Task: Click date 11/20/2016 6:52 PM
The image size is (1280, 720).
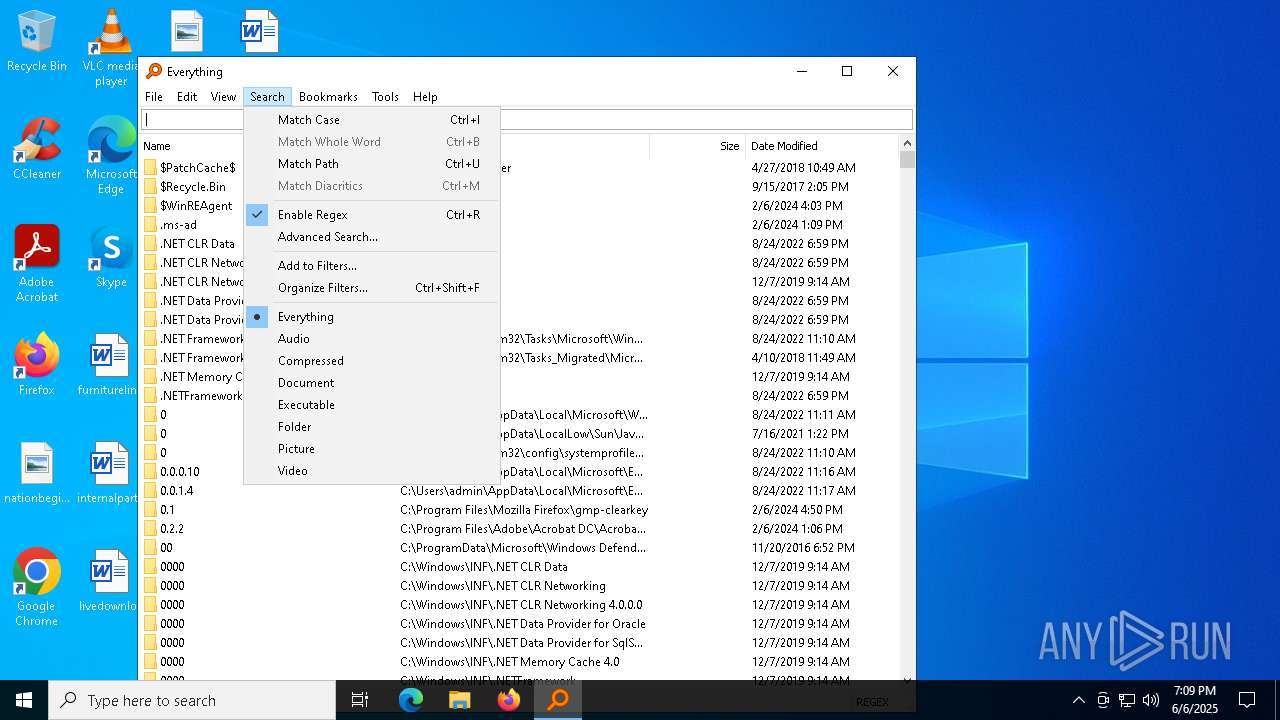Action: coord(803,548)
